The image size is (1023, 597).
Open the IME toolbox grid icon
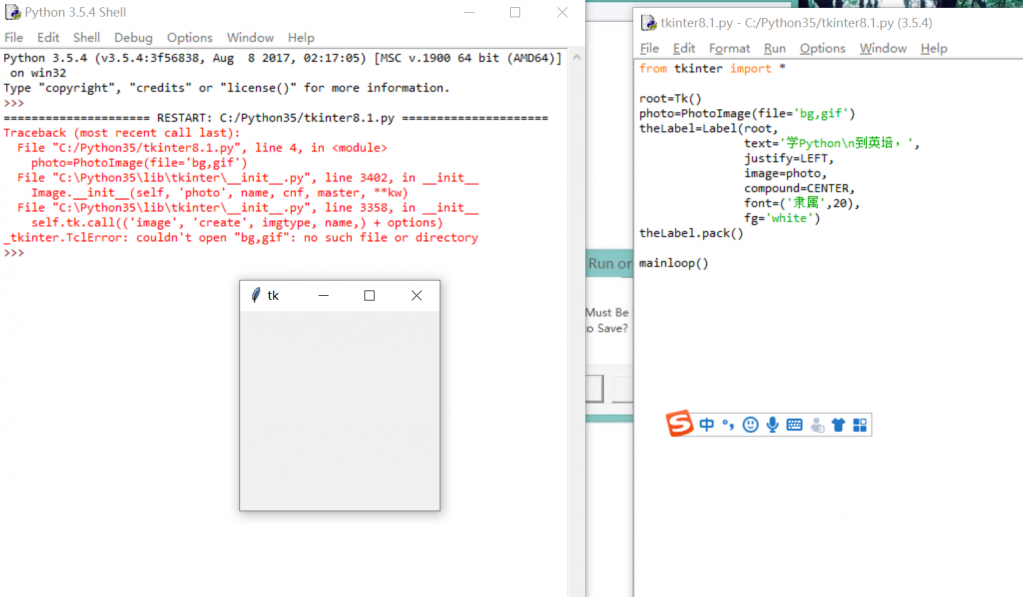click(859, 425)
